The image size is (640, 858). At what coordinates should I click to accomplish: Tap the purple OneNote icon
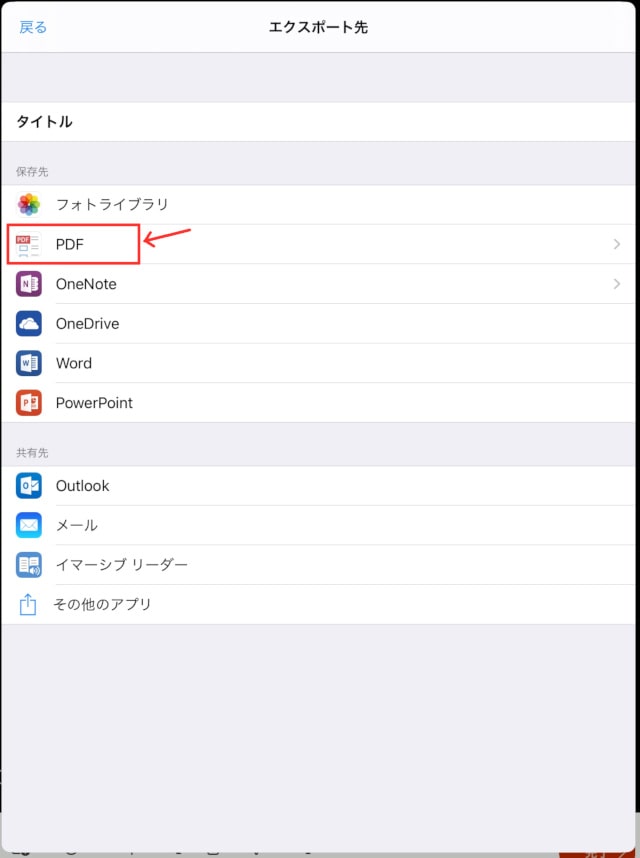pyautogui.click(x=28, y=284)
